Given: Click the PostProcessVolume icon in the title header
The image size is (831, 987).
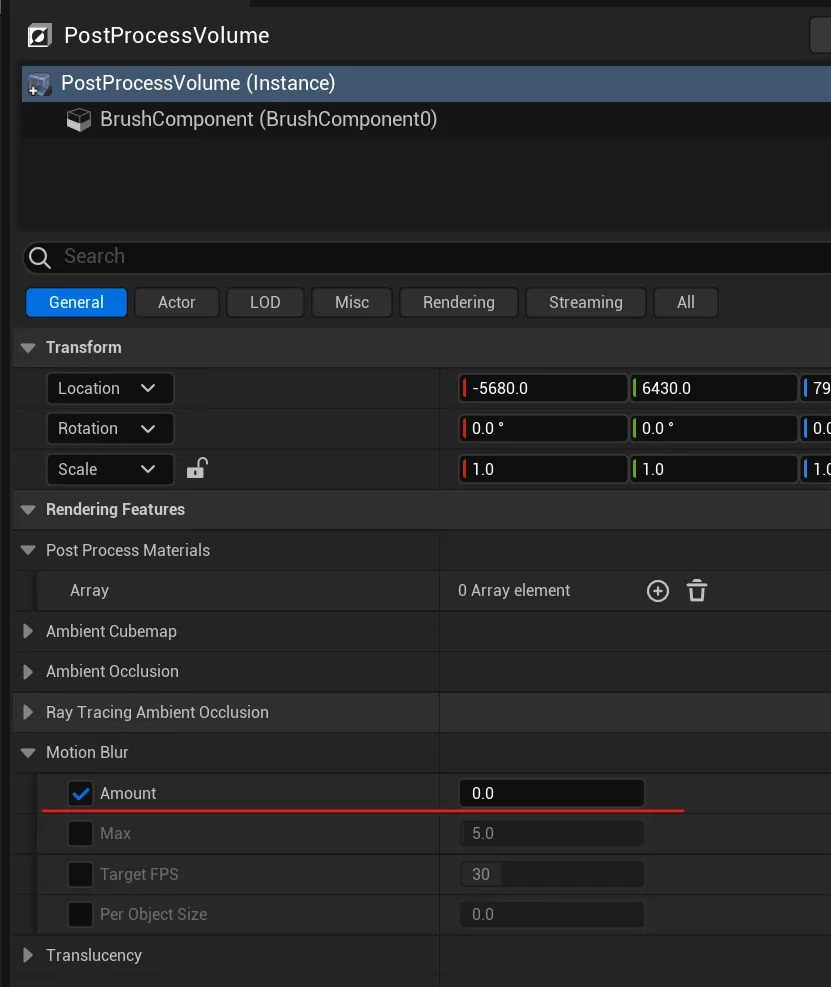Looking at the screenshot, I should click(39, 34).
